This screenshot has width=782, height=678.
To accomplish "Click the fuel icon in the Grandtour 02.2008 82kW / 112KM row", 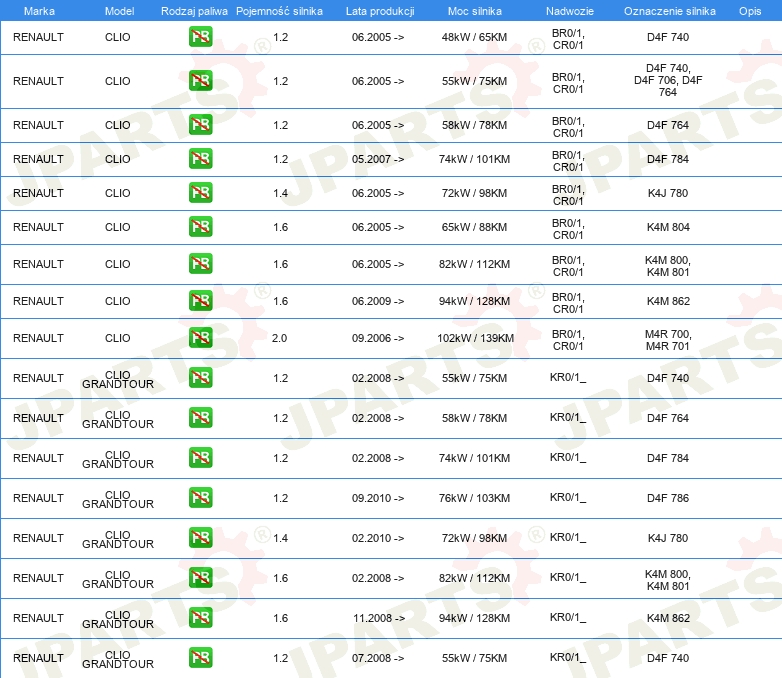I will click(200, 577).
